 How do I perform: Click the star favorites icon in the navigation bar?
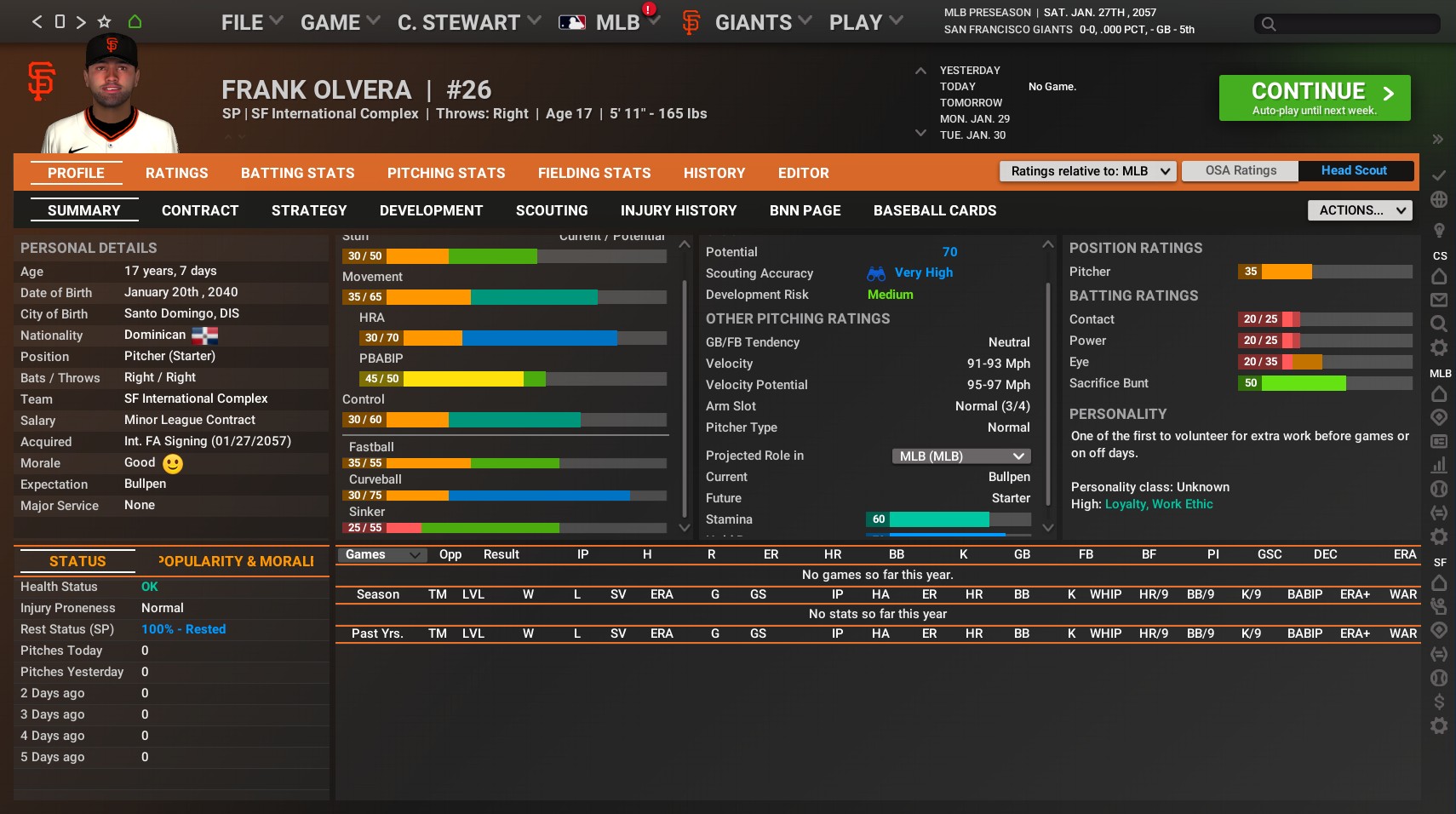pos(104,21)
